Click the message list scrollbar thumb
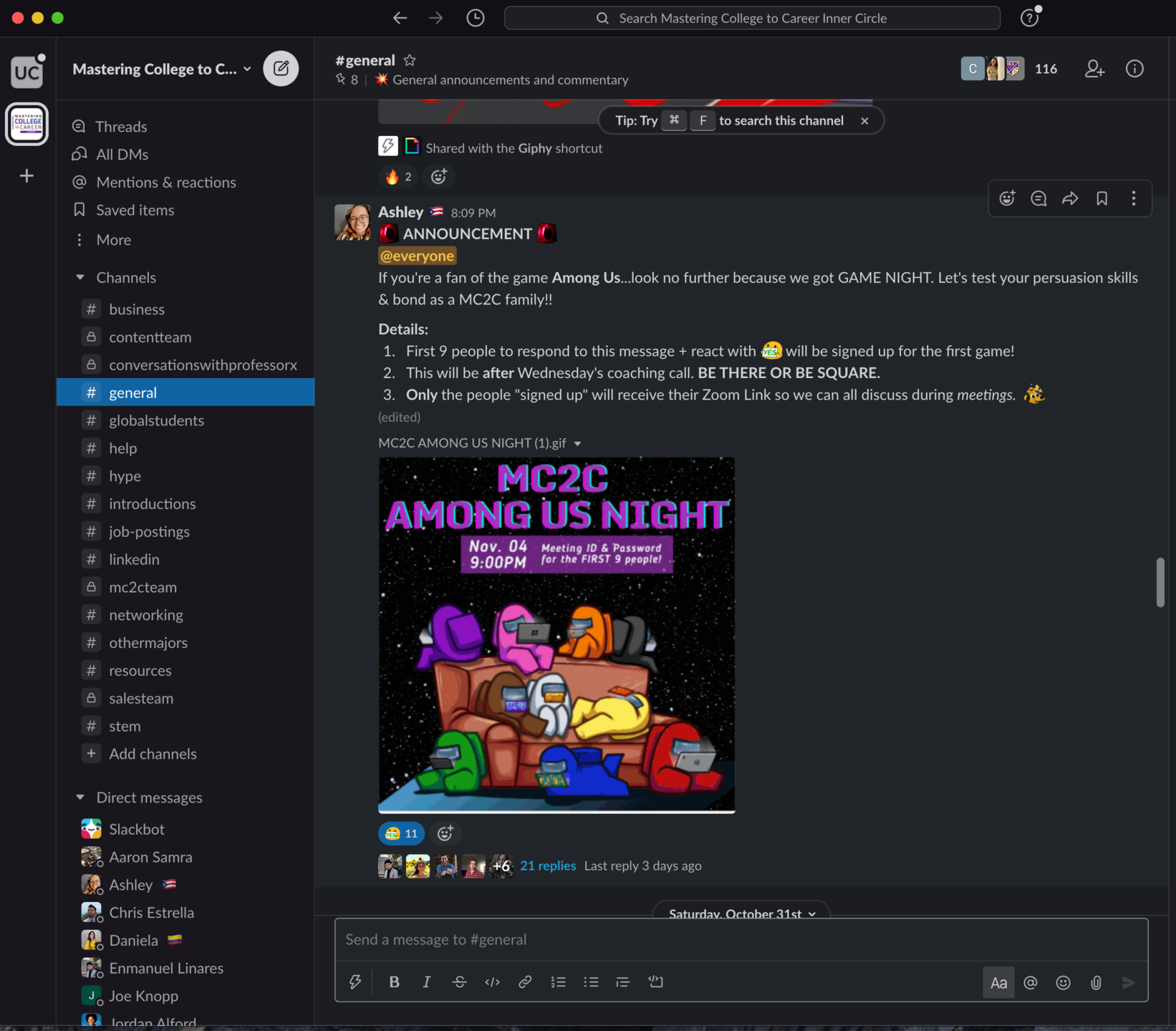 [1160, 582]
